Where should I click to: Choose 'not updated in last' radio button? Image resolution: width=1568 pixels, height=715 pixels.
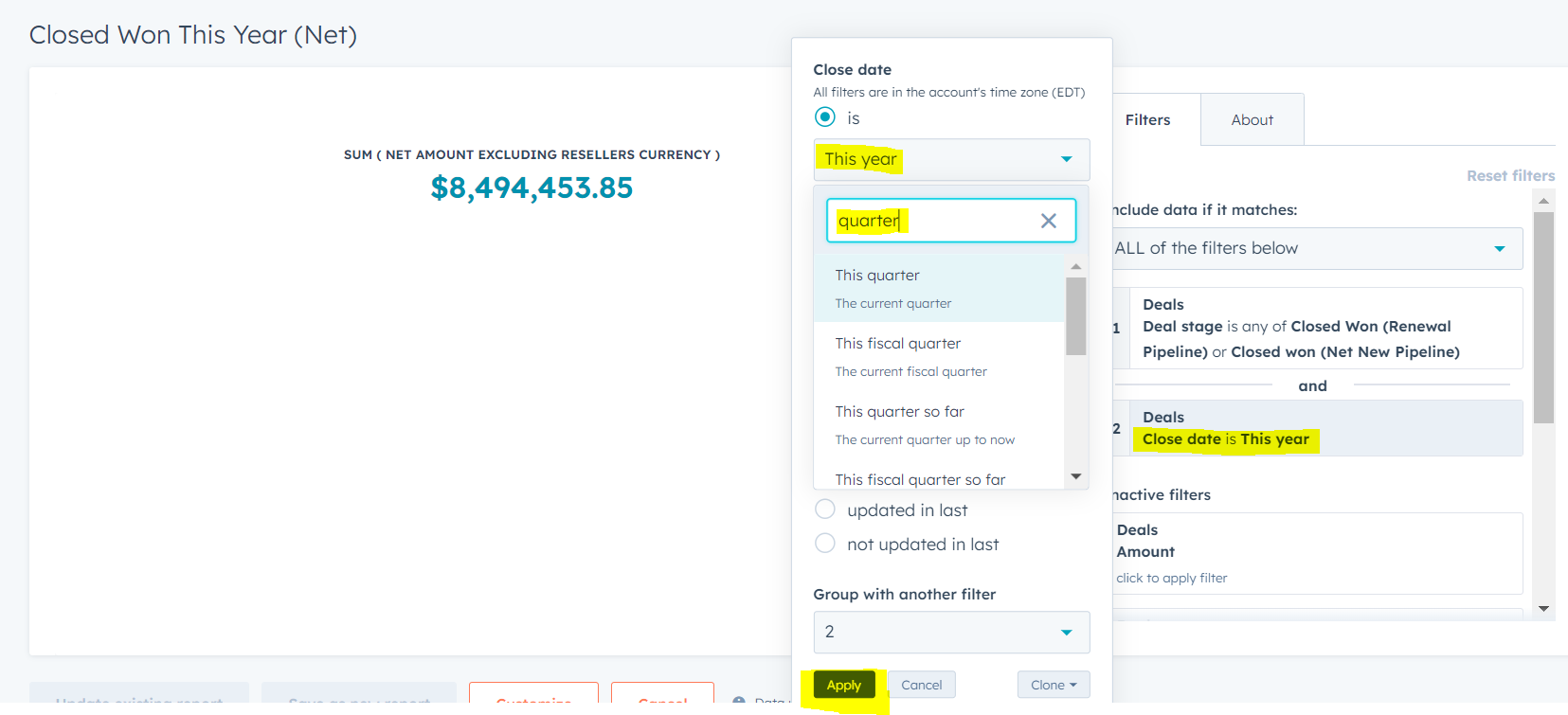tap(825, 544)
